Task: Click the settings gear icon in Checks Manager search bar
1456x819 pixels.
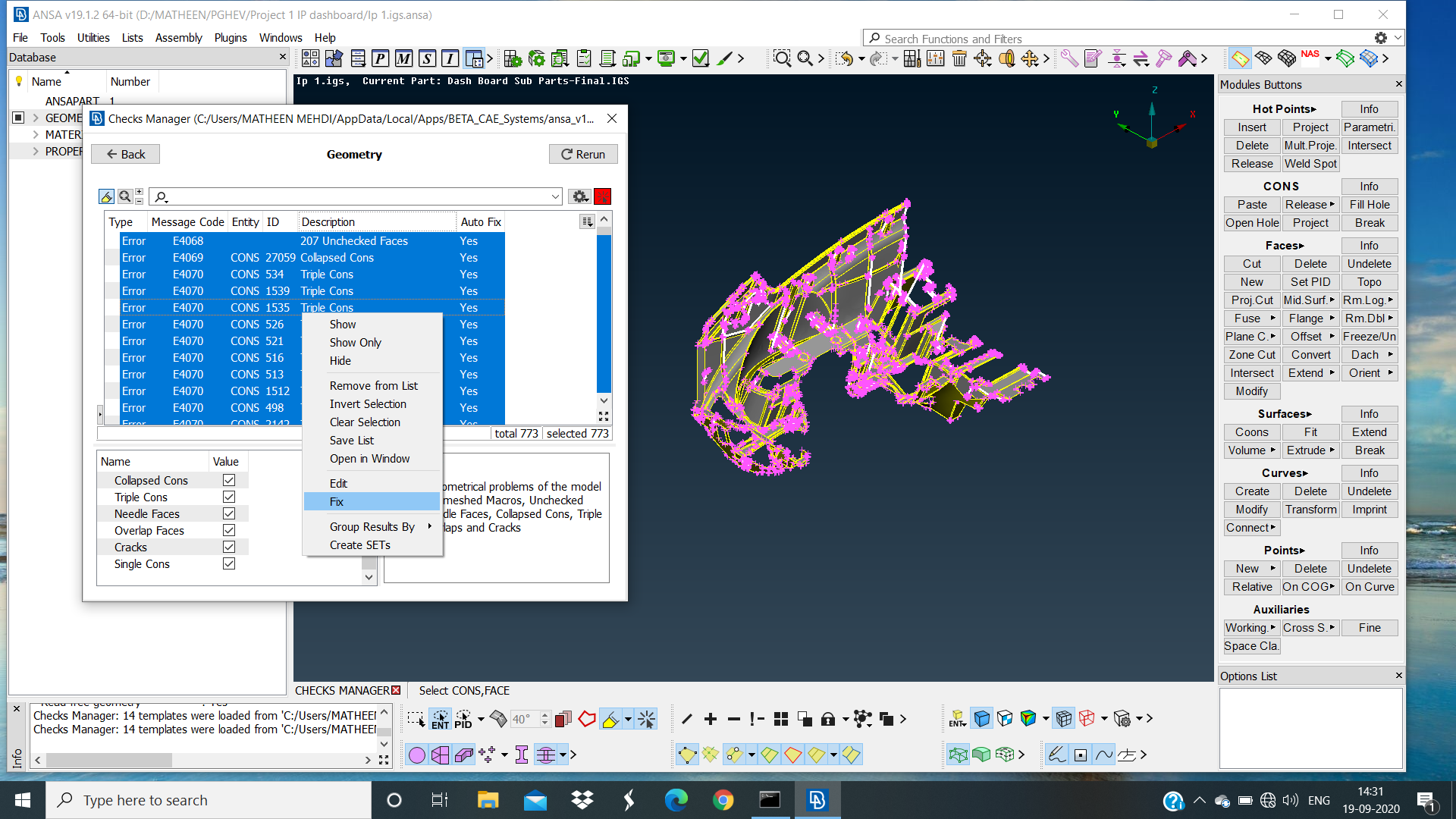Action: 580,196
